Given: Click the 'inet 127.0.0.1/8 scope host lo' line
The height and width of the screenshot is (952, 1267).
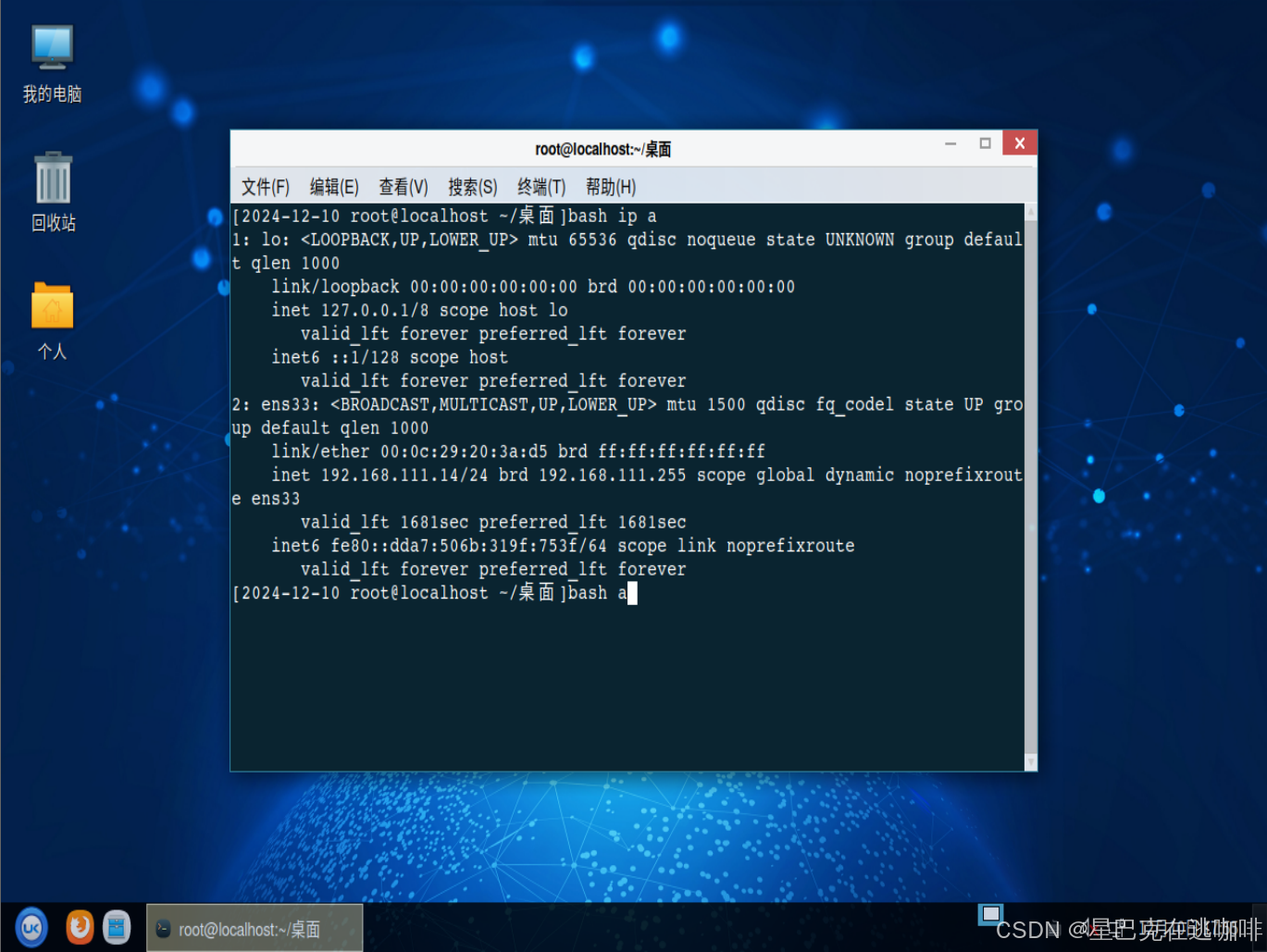Looking at the screenshot, I should [419, 310].
